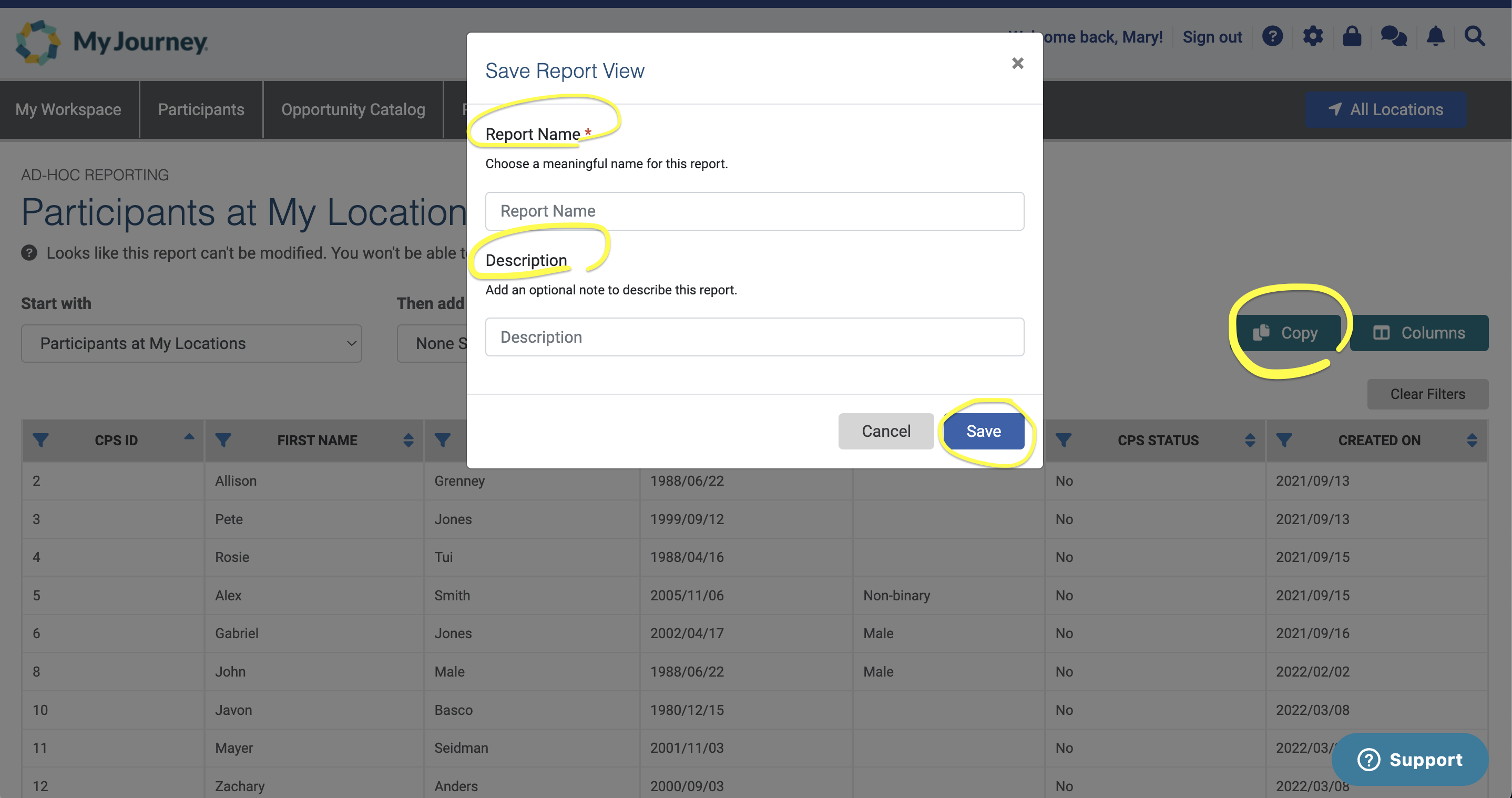Viewport: 1512px width, 798px height.
Task: Open settings gear icon in header
Action: (1312, 36)
